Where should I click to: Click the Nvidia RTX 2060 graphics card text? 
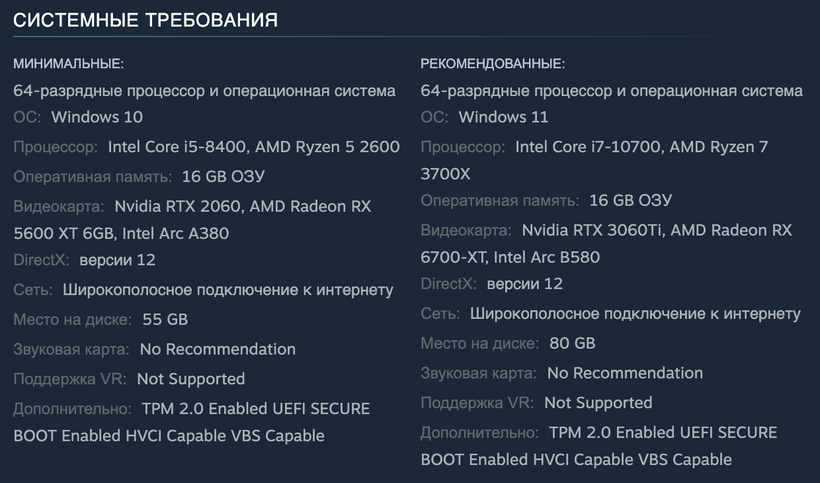[175, 207]
